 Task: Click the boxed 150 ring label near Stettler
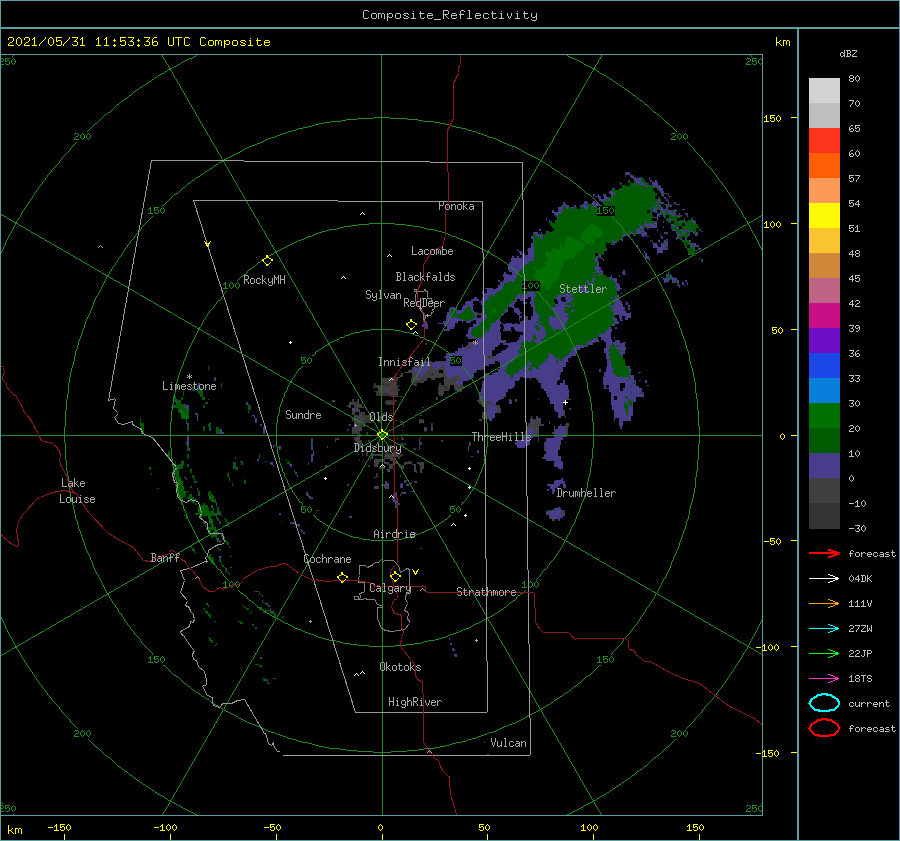pyautogui.click(x=605, y=211)
